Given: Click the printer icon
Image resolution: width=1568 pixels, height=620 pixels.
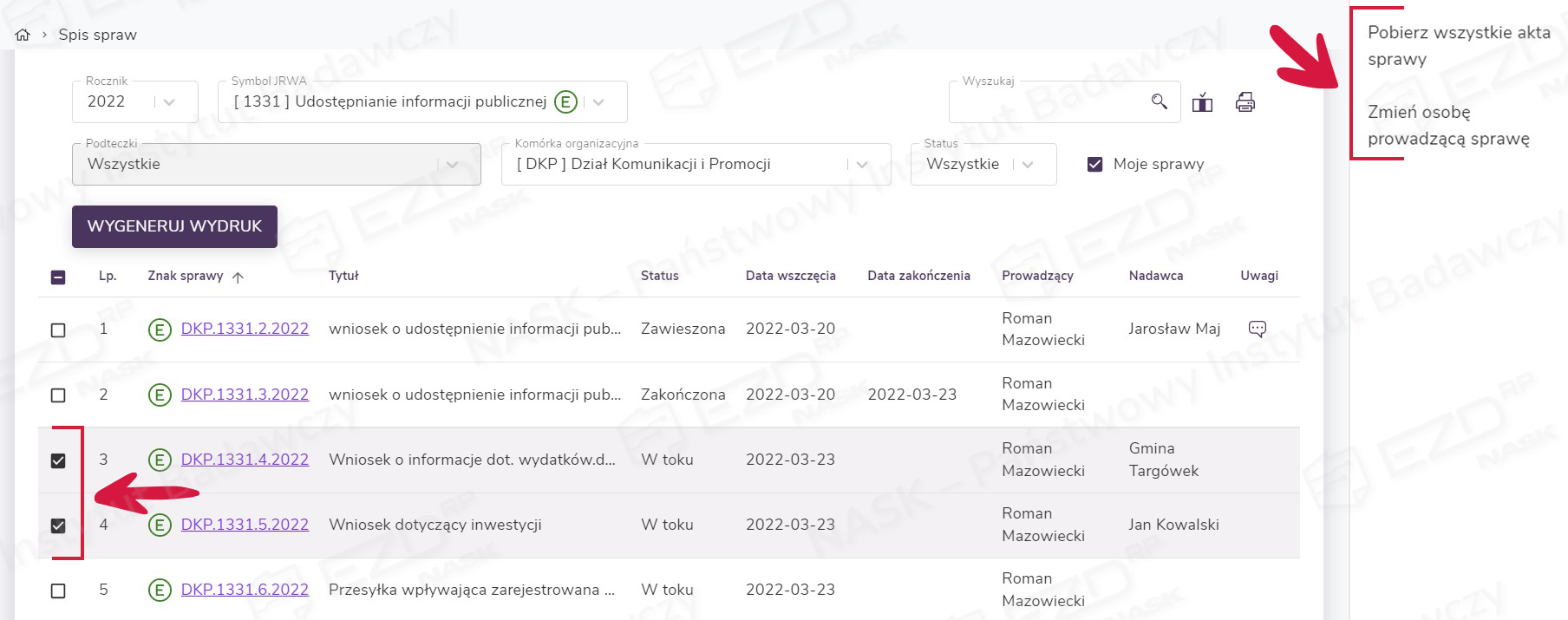Looking at the screenshot, I should click(1245, 102).
